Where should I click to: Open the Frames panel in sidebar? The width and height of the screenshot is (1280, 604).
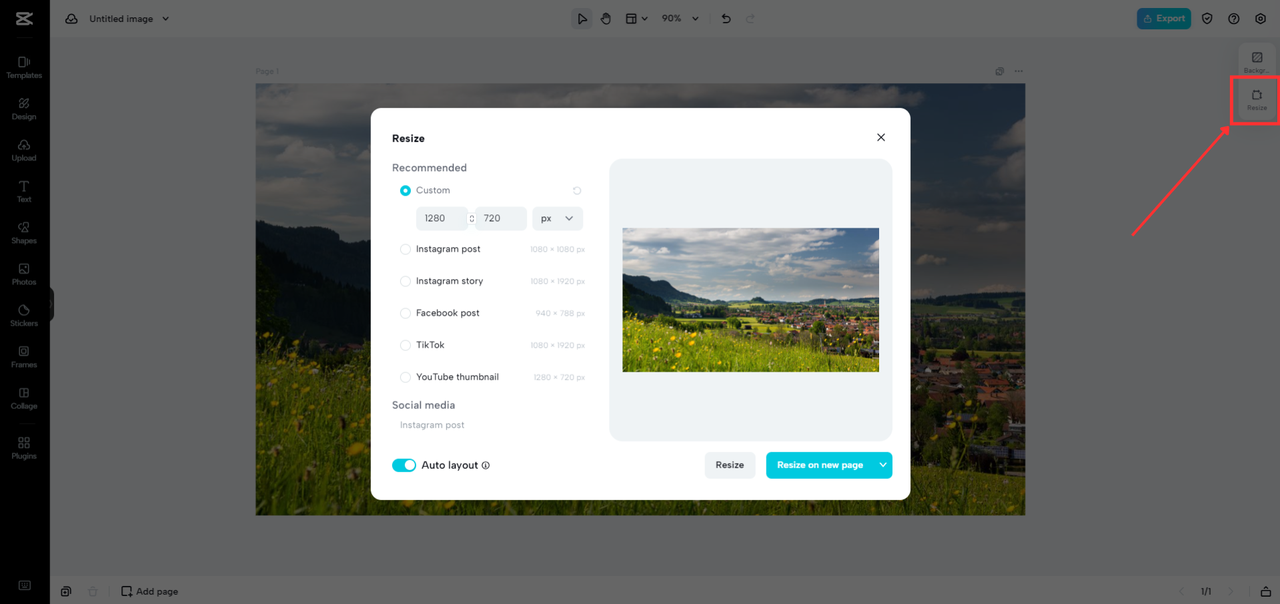pyautogui.click(x=24, y=357)
